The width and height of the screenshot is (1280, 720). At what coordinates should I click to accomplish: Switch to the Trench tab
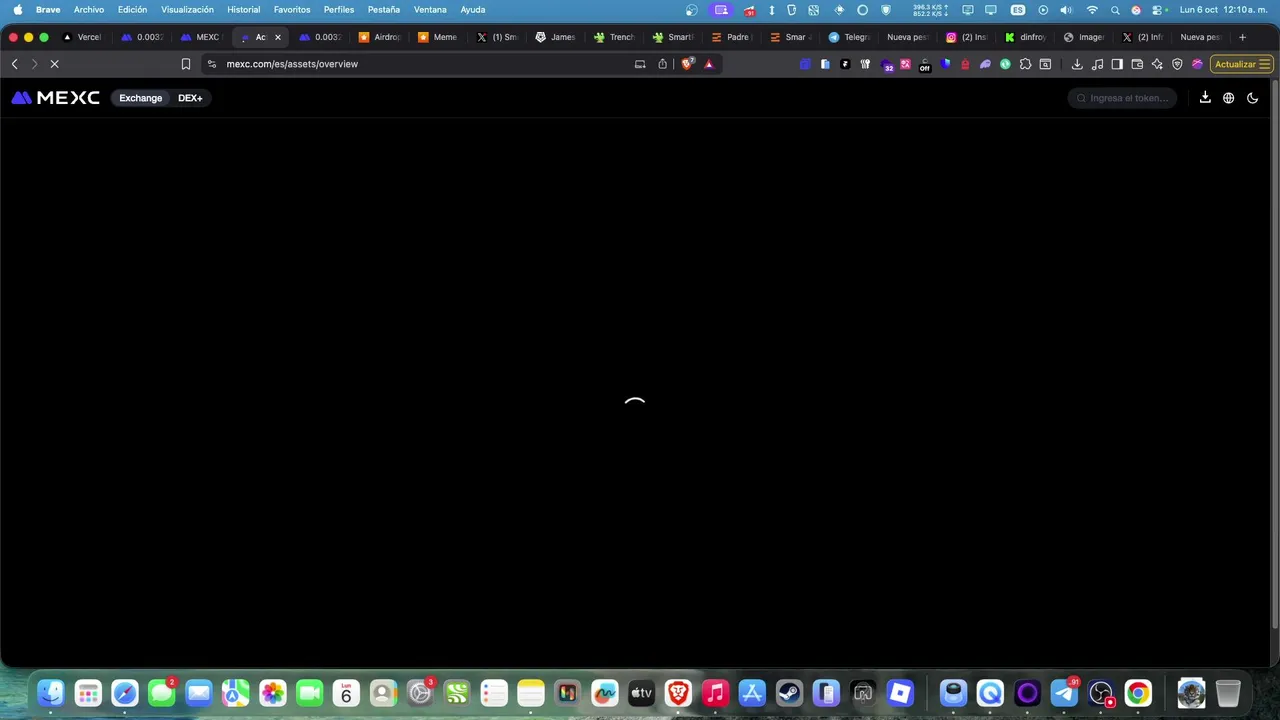coord(615,37)
